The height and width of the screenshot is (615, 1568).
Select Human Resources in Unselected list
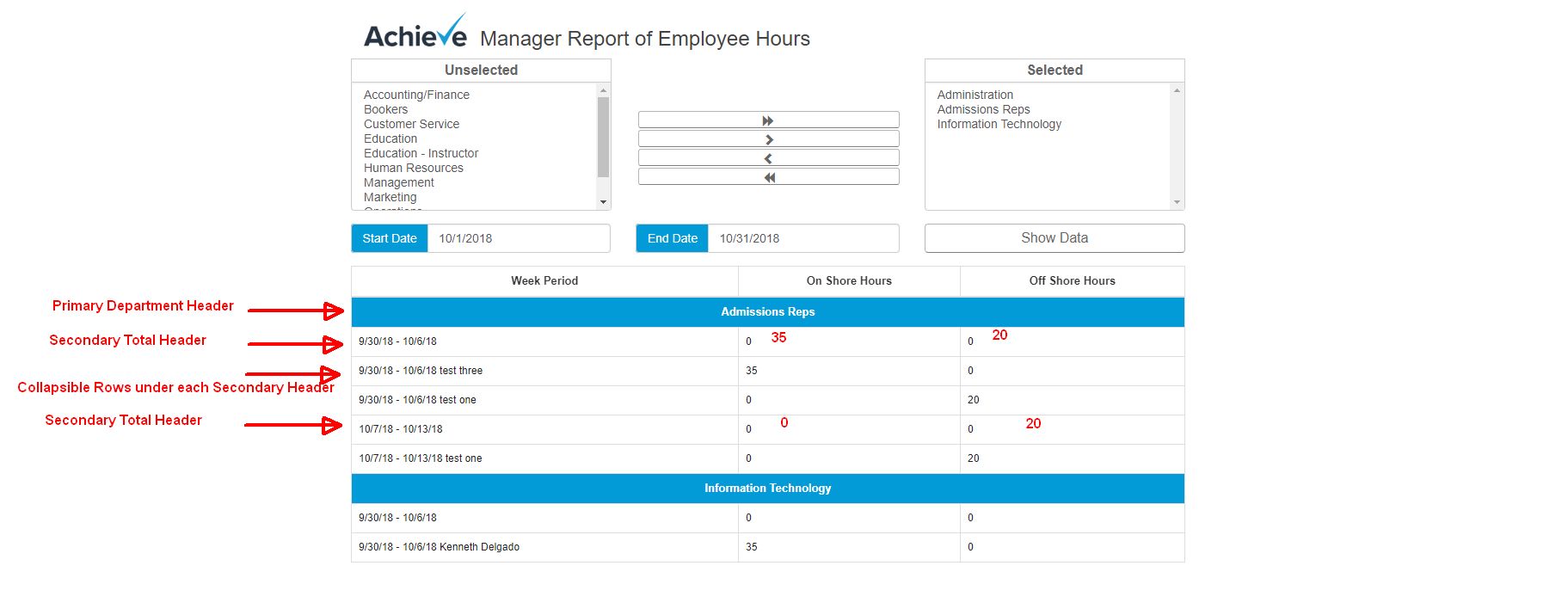[413, 168]
